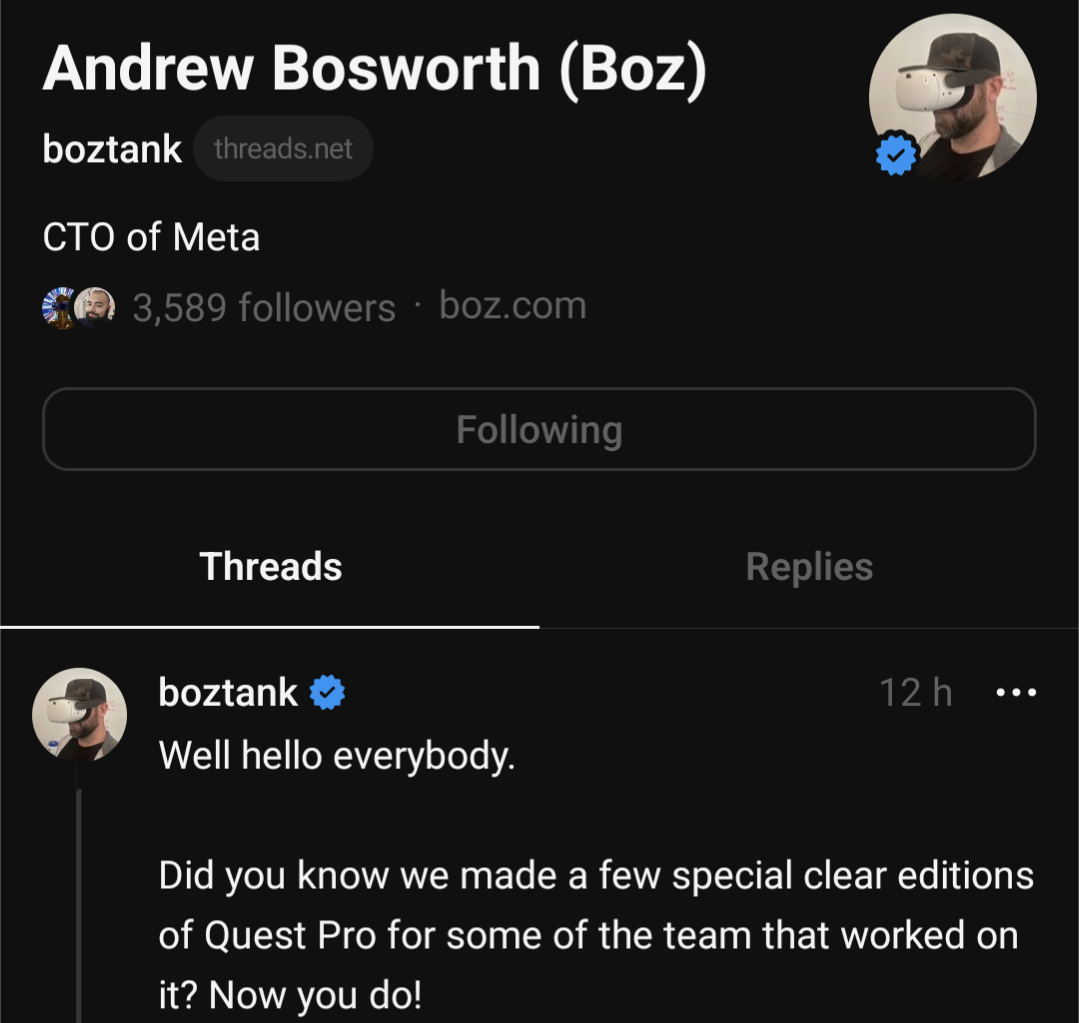Open the post's three-dot more menu
This screenshot has width=1079, height=1023.
coord(1016,692)
